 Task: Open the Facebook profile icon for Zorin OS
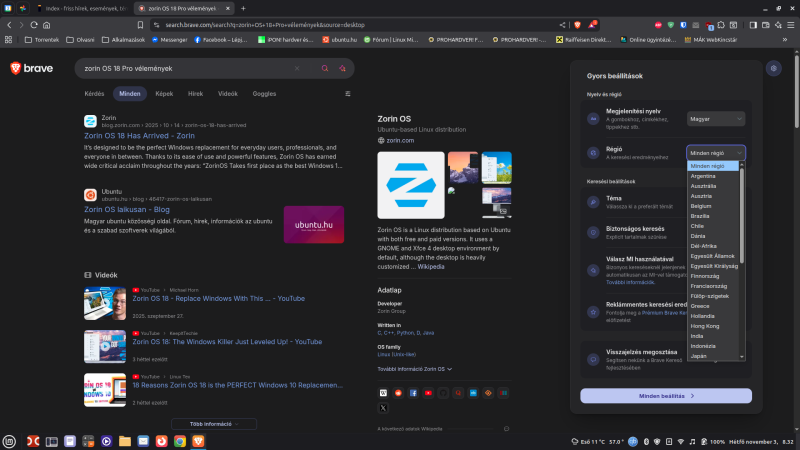coord(413,393)
